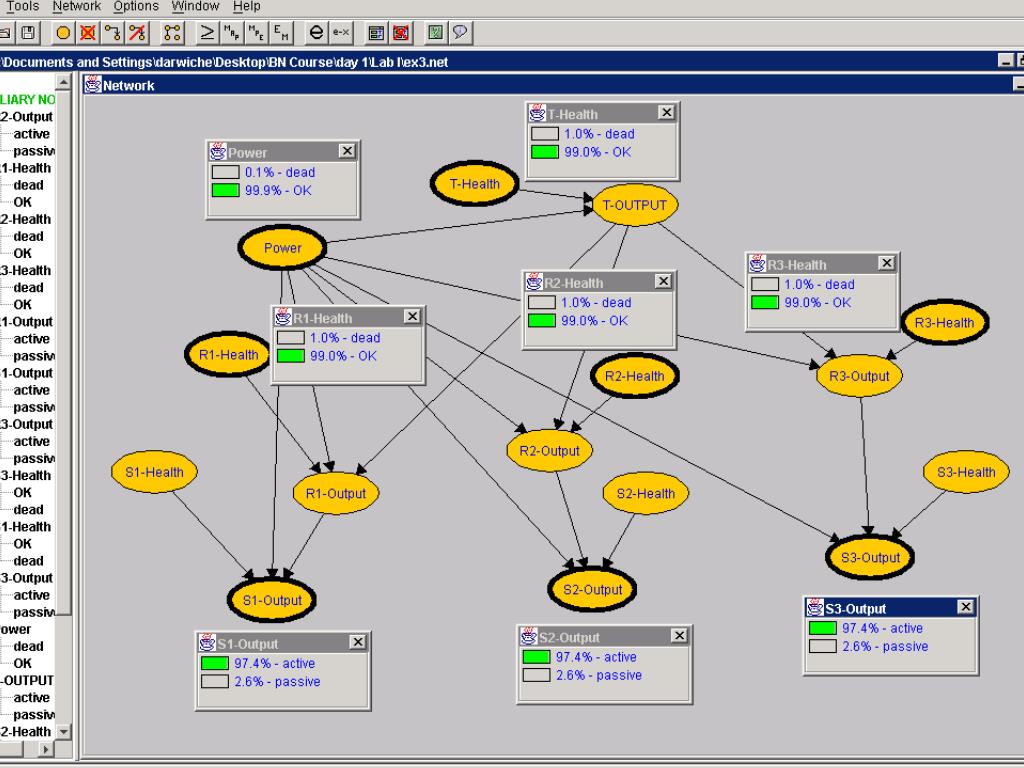
Task: Select the '-OUTPUT' variable in tree
Action: (x=27, y=680)
